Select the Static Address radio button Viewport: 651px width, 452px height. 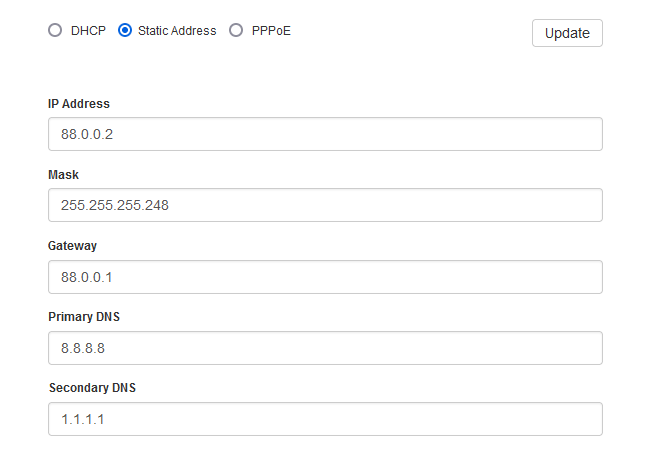tap(125, 31)
